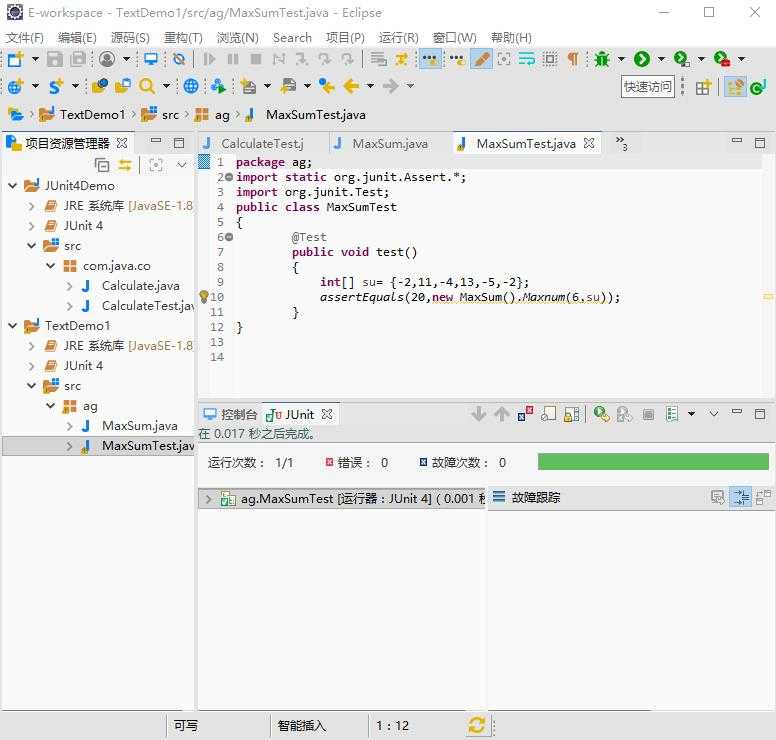This screenshot has width=776, height=740.
Task: Open the 文件(F) menu
Action: pos(24,38)
